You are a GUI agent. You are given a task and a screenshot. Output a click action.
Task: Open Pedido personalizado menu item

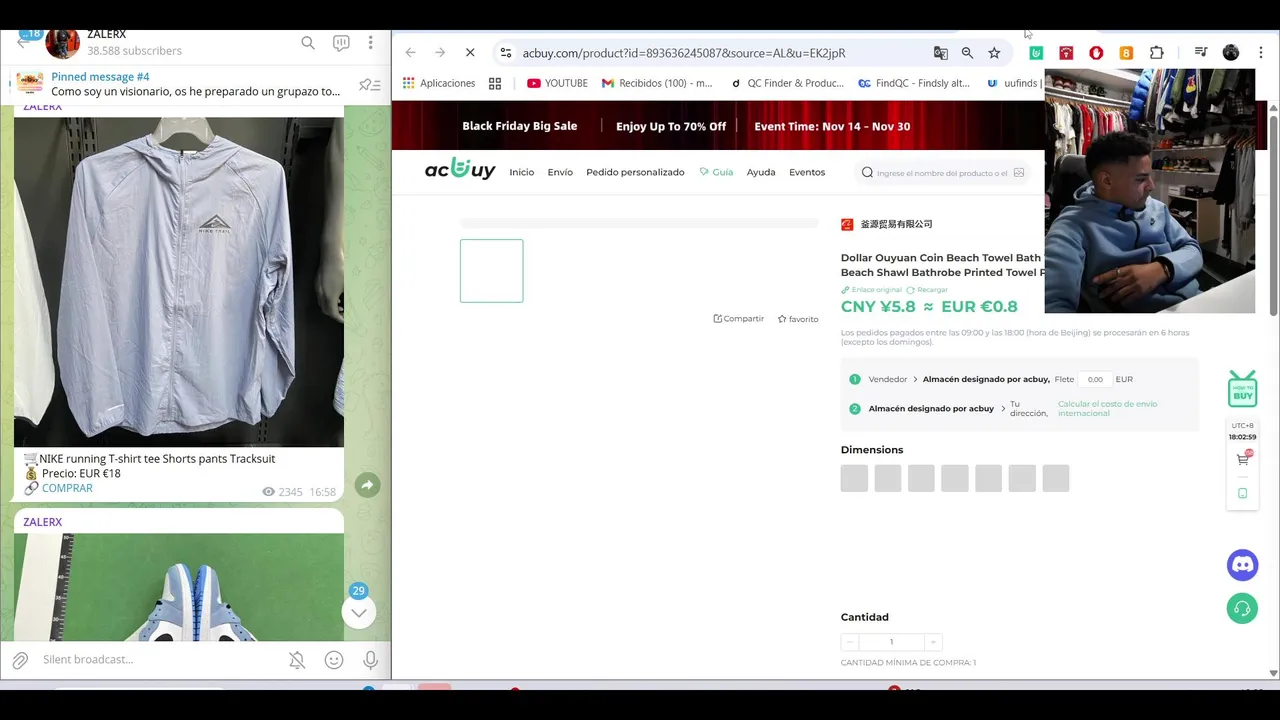(635, 172)
